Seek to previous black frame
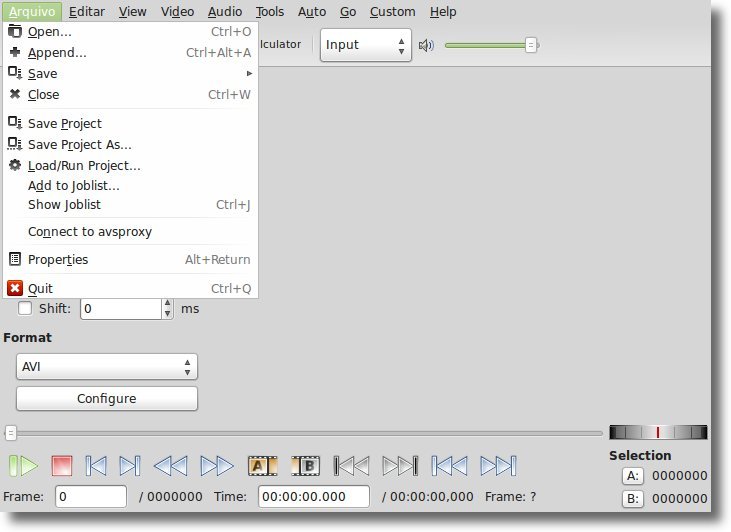 point(352,466)
